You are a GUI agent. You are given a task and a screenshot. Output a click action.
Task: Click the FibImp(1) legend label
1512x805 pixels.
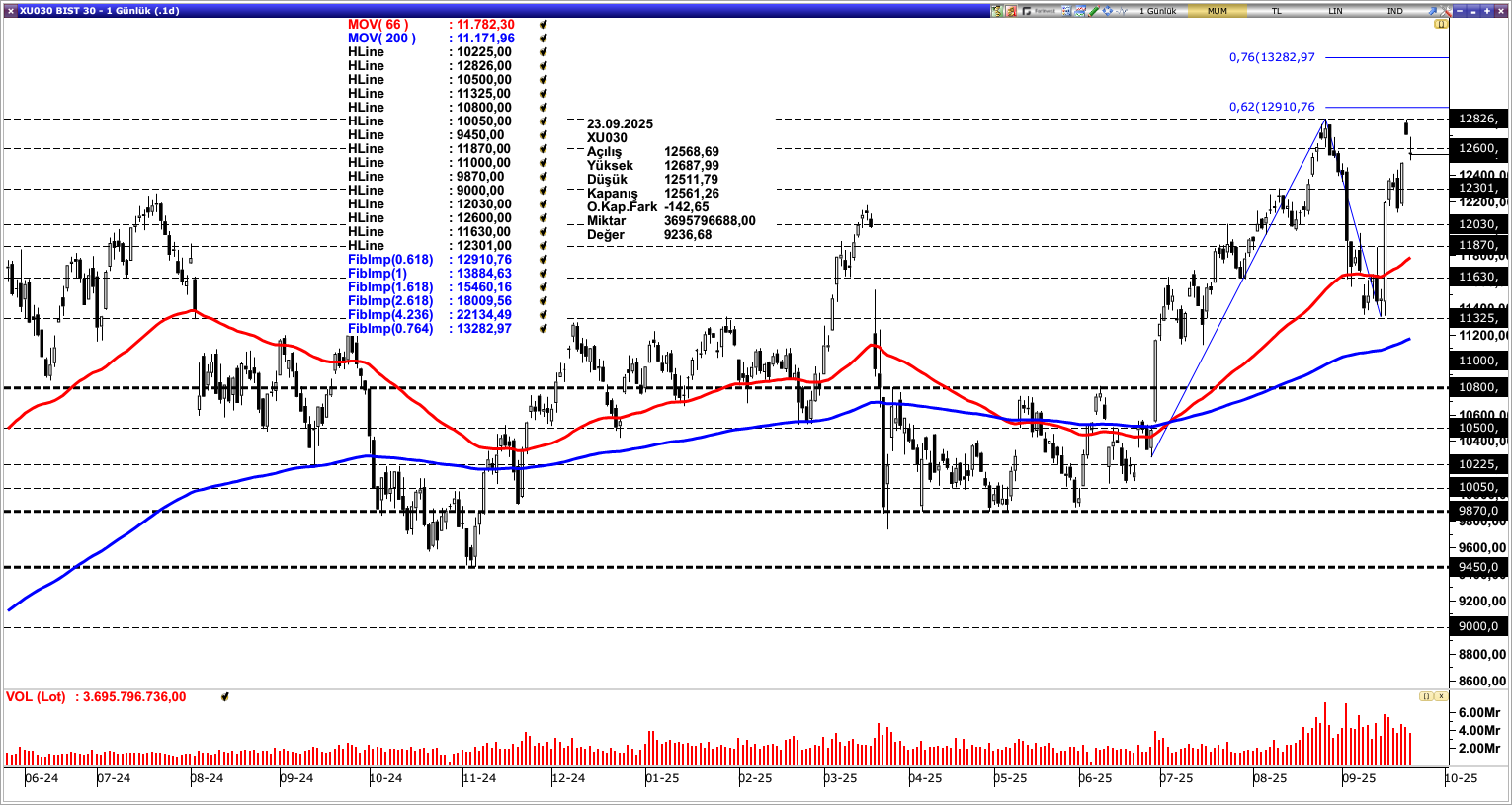point(378,274)
